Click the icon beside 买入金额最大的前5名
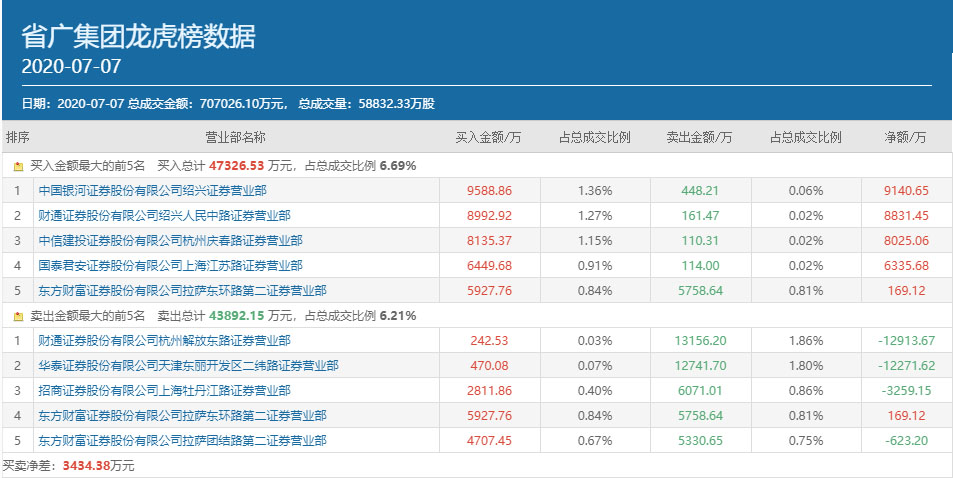Viewport: 953px width, 478px height. coord(18,166)
